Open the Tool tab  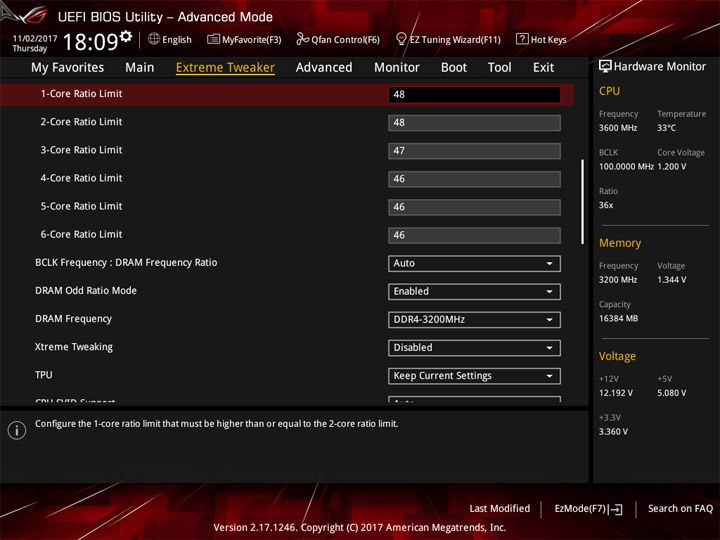(500, 68)
